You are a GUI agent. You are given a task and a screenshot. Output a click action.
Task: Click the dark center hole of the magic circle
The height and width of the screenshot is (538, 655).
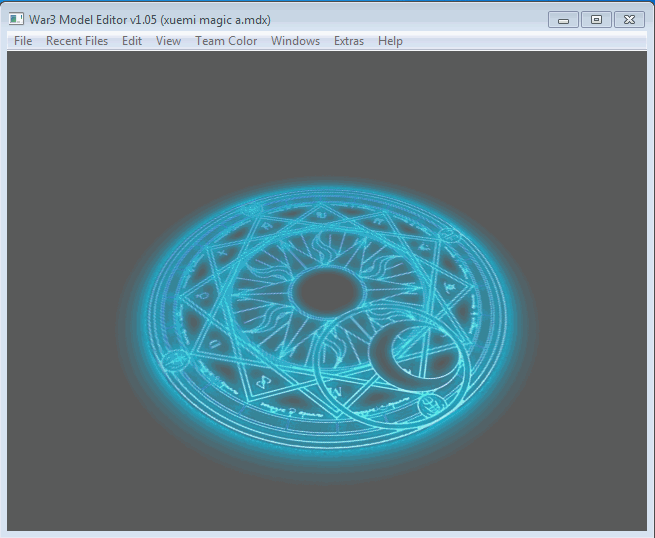click(x=327, y=291)
